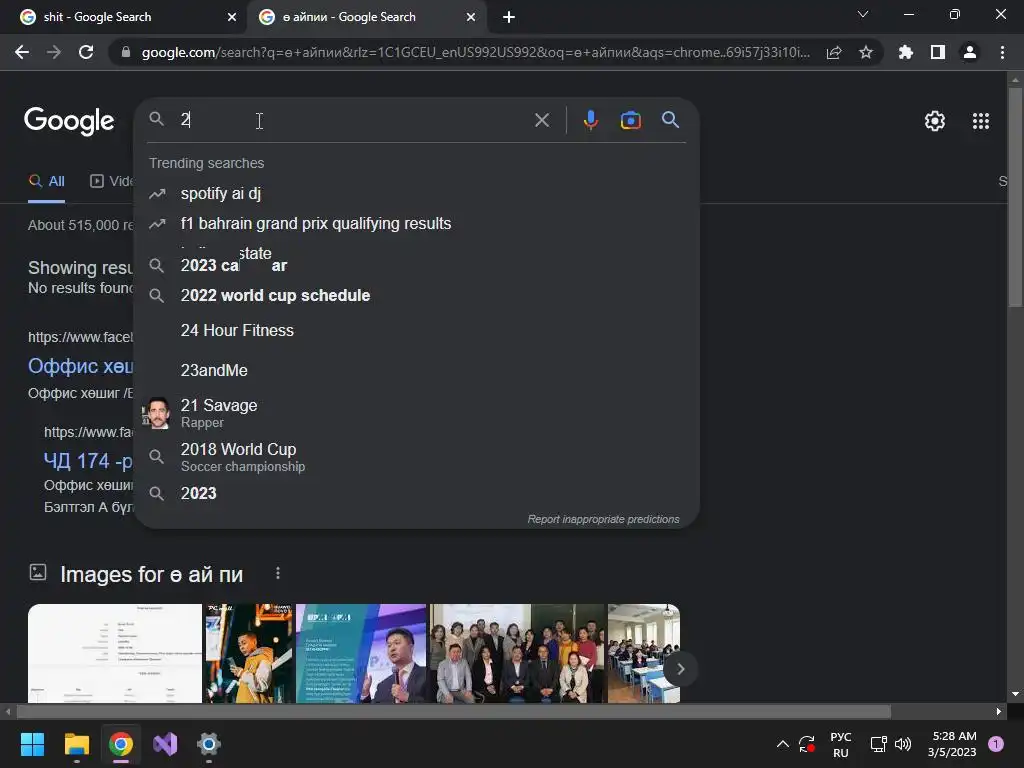1024x768 pixels.
Task: View site information lock icon
Action: click(x=126, y=52)
